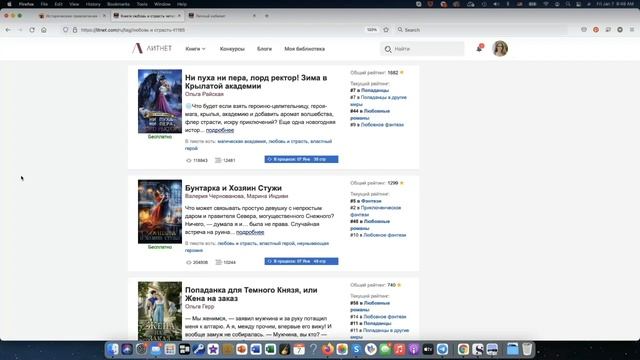Open Microsoft Word from the dock
Image resolution: width=640 pixels, height=360 pixels.
(256, 349)
